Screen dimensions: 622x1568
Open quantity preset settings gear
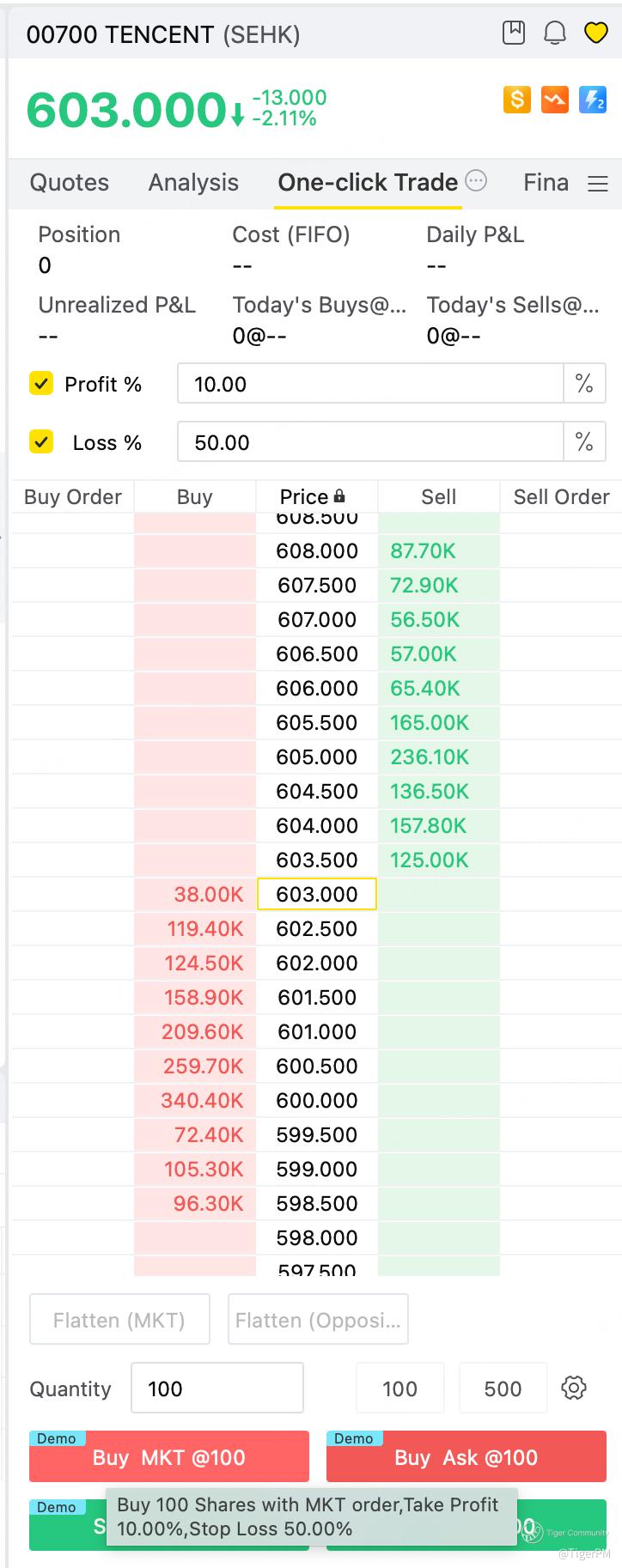pyautogui.click(x=574, y=1388)
